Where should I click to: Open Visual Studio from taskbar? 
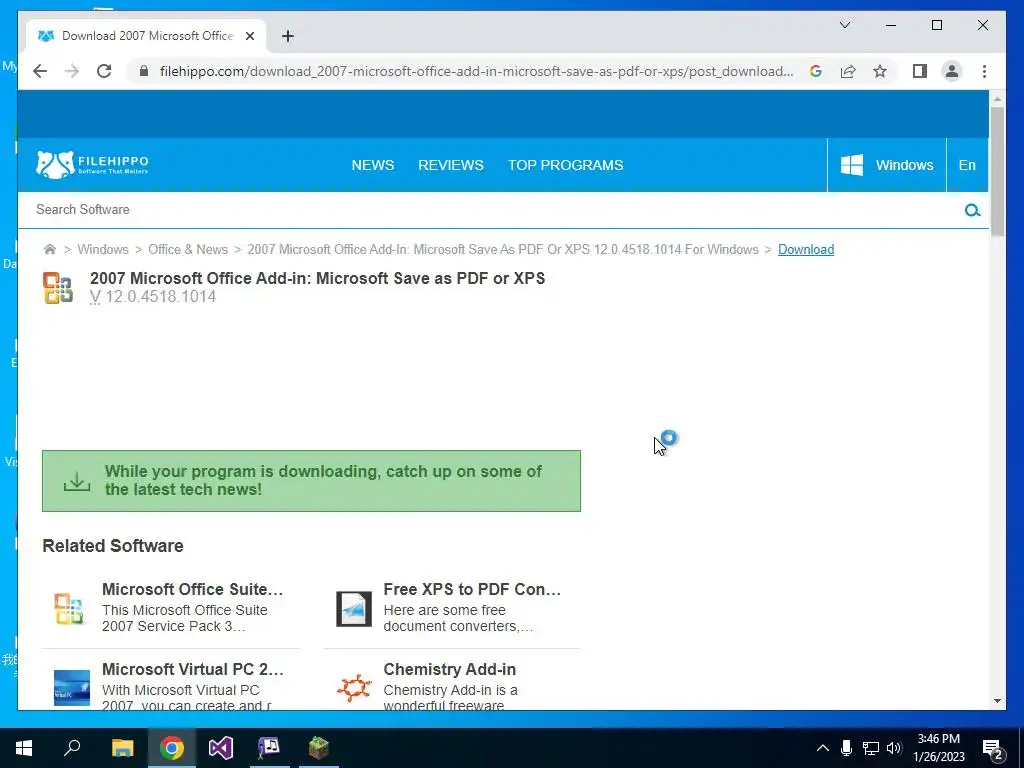click(221, 748)
